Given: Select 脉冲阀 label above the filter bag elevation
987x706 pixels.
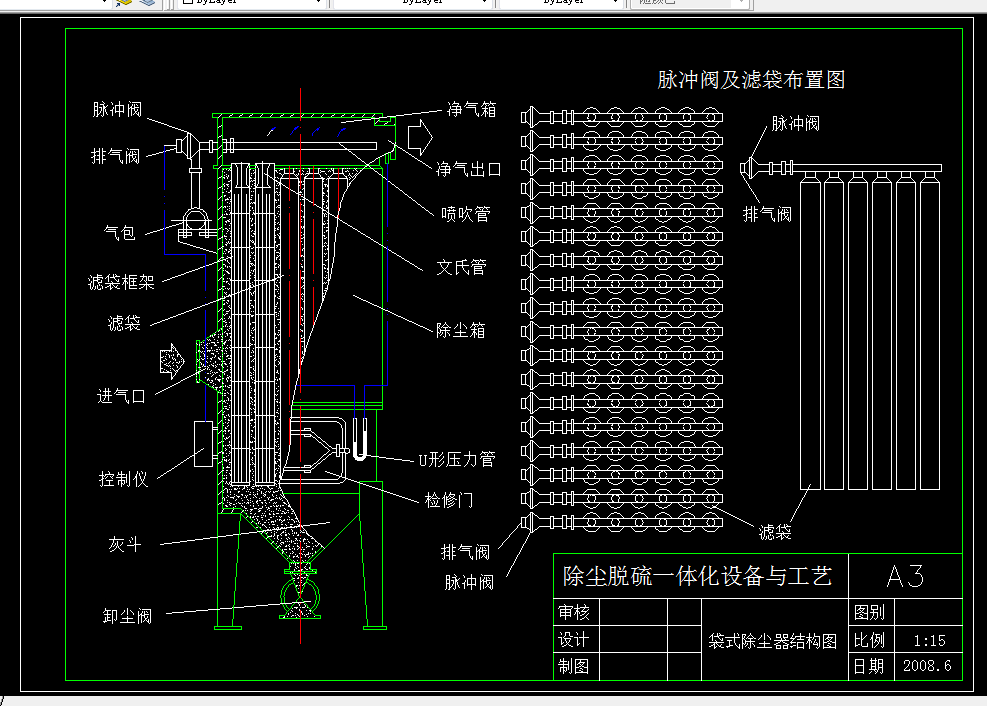Looking at the screenshot, I should click(796, 123).
